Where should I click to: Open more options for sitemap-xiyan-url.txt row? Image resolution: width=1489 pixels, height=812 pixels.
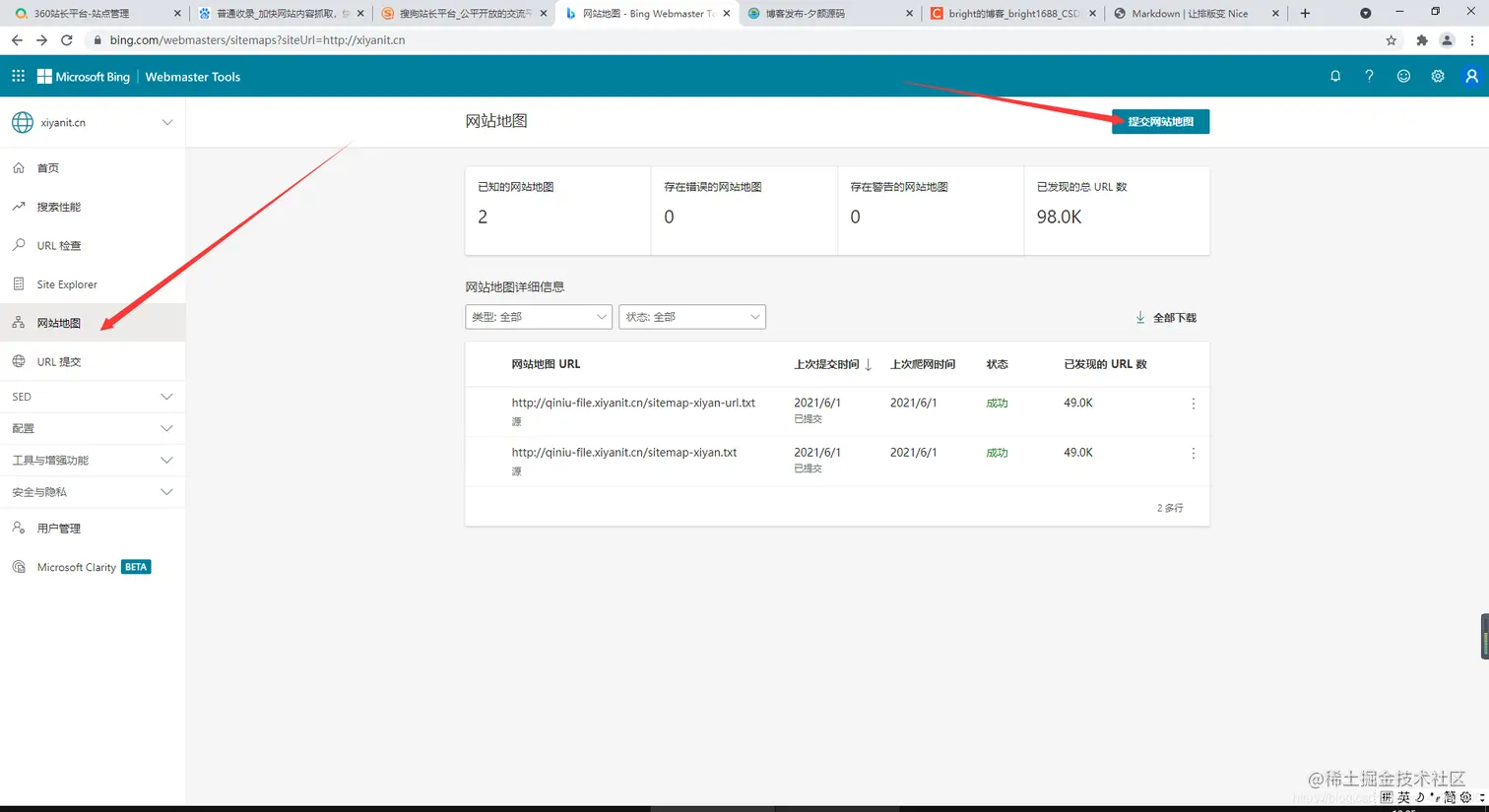click(x=1194, y=404)
